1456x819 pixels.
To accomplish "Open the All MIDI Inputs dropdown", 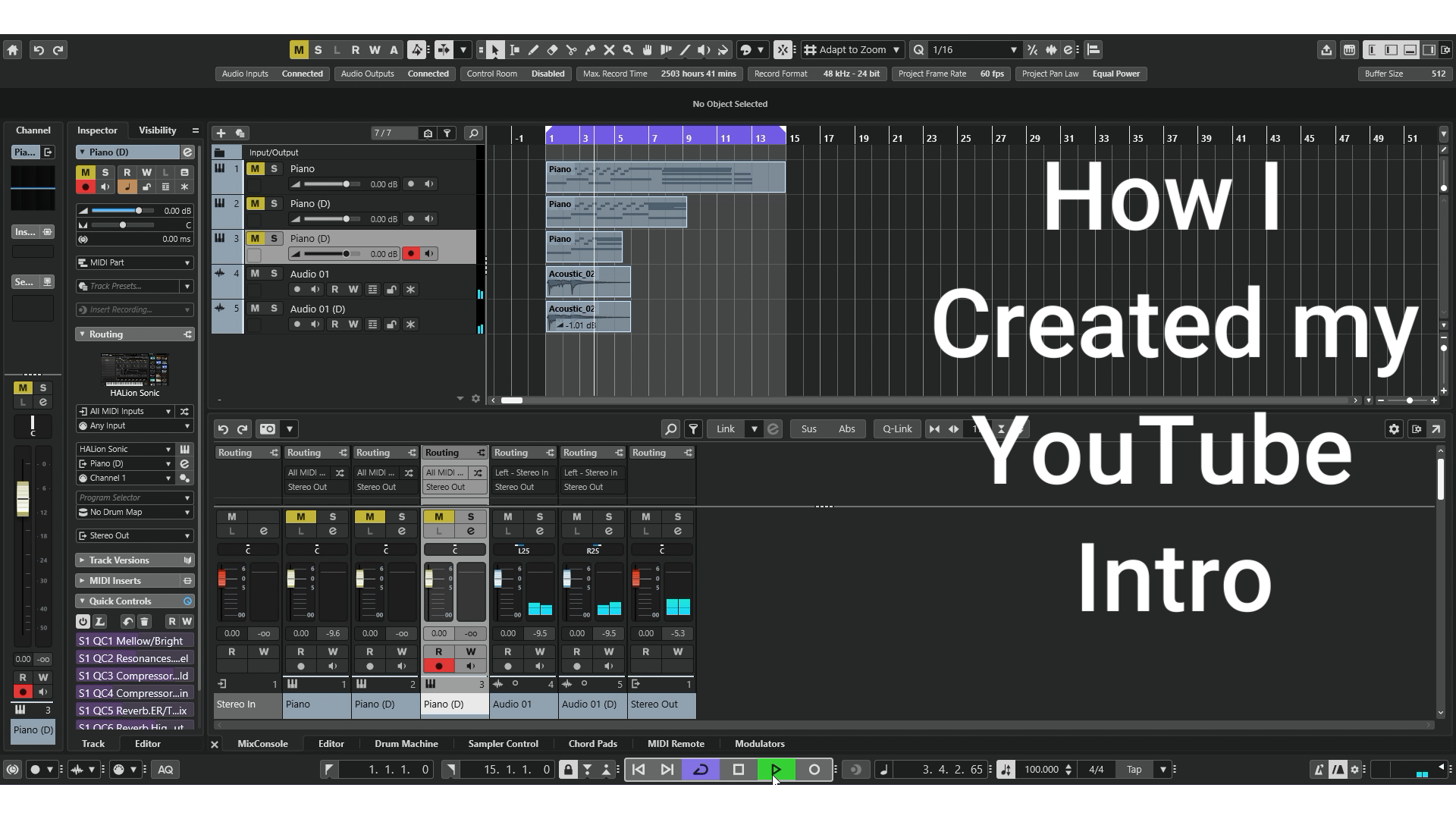I will tap(126, 411).
